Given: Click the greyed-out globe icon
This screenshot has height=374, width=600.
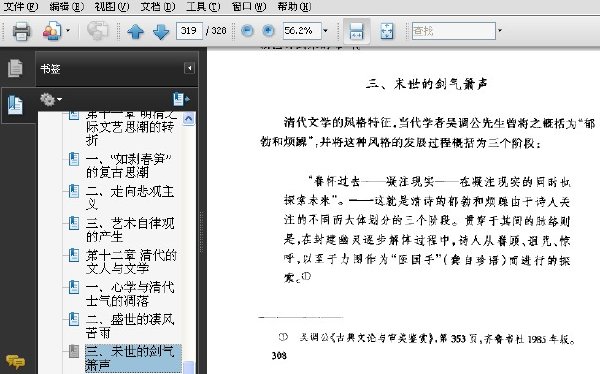Looking at the screenshot, I should pyautogui.click(x=97, y=31).
